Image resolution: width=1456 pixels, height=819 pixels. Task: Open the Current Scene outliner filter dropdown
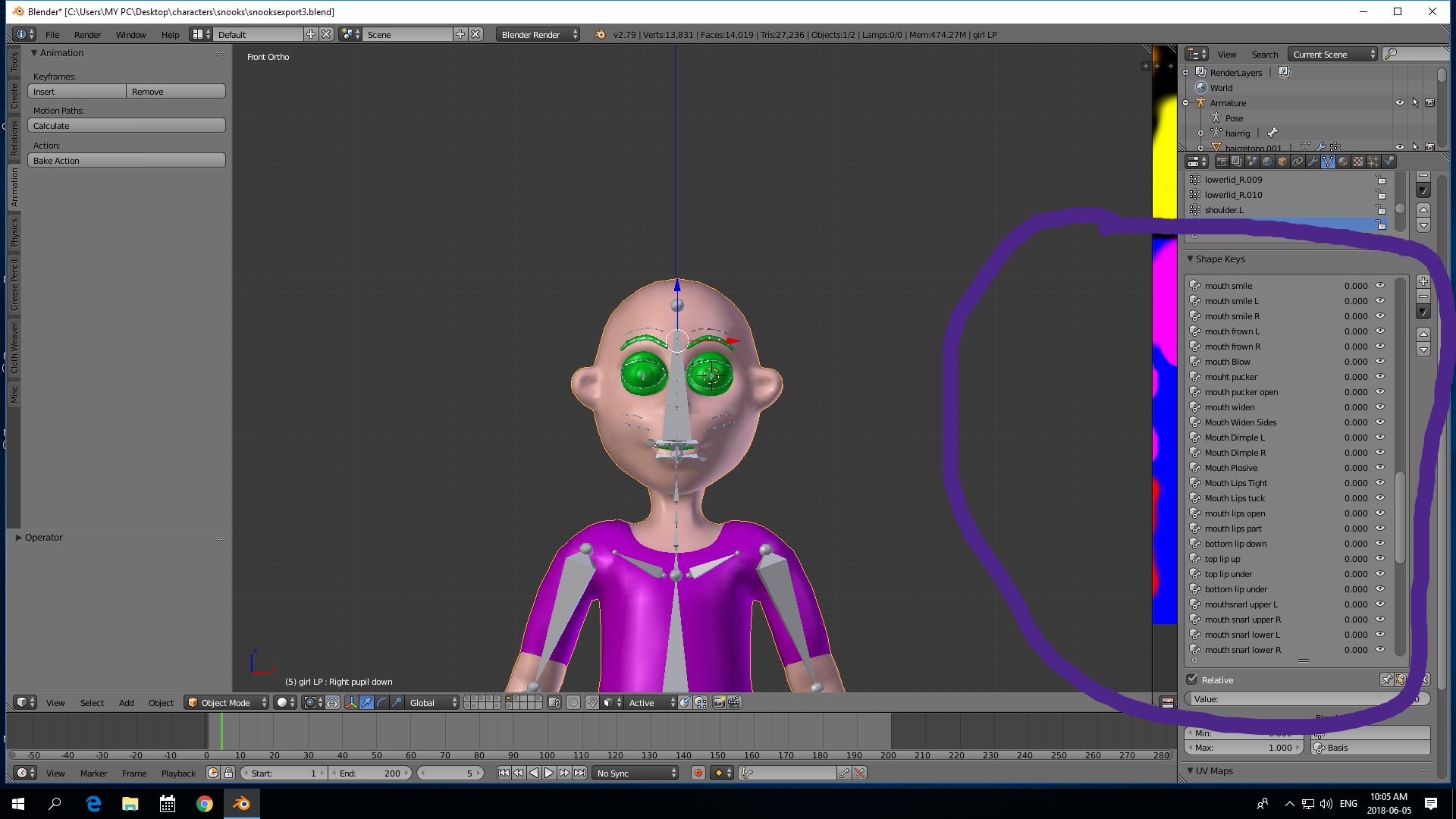tap(1332, 55)
